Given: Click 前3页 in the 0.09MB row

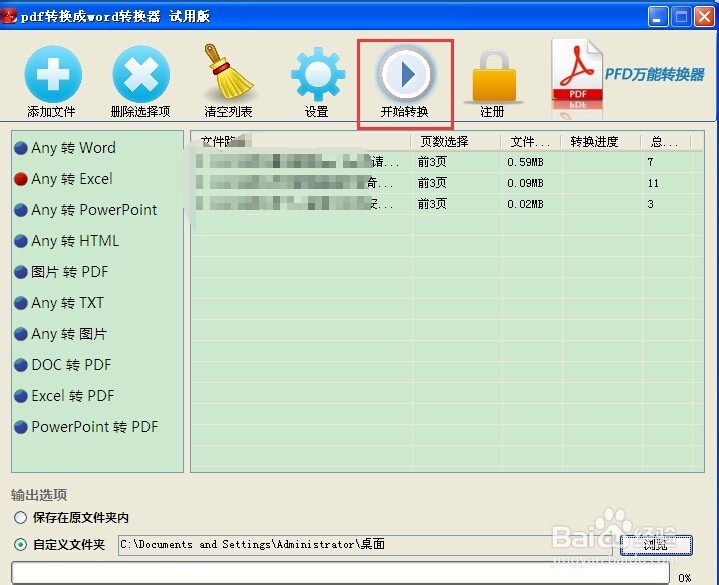Looking at the screenshot, I should tap(432, 183).
